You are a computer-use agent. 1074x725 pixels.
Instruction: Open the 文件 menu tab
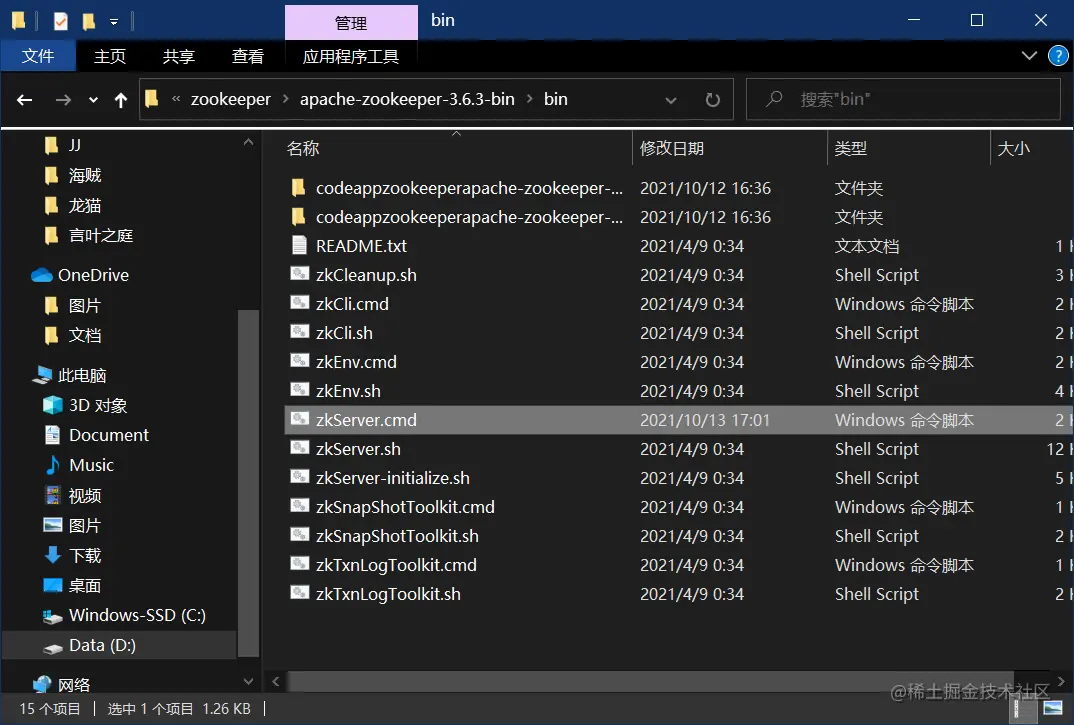click(x=38, y=56)
